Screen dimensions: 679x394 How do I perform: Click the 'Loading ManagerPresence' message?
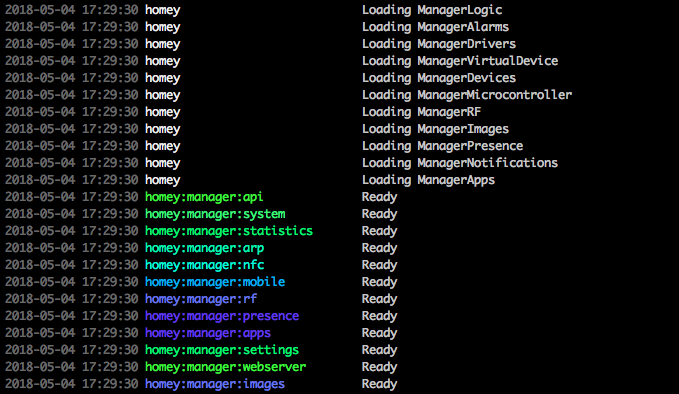(442, 146)
